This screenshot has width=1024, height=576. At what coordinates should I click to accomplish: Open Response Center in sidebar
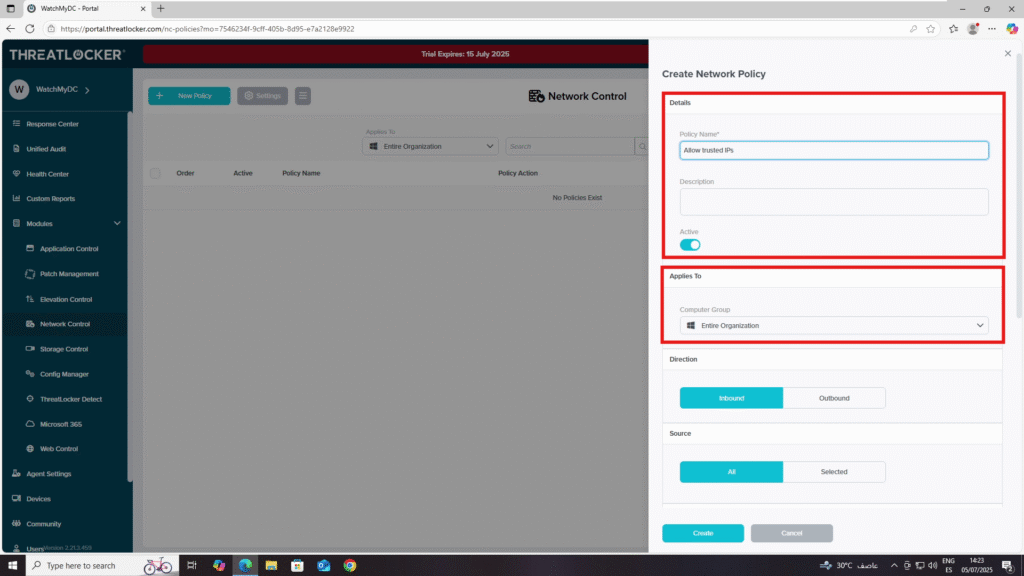(x=52, y=124)
